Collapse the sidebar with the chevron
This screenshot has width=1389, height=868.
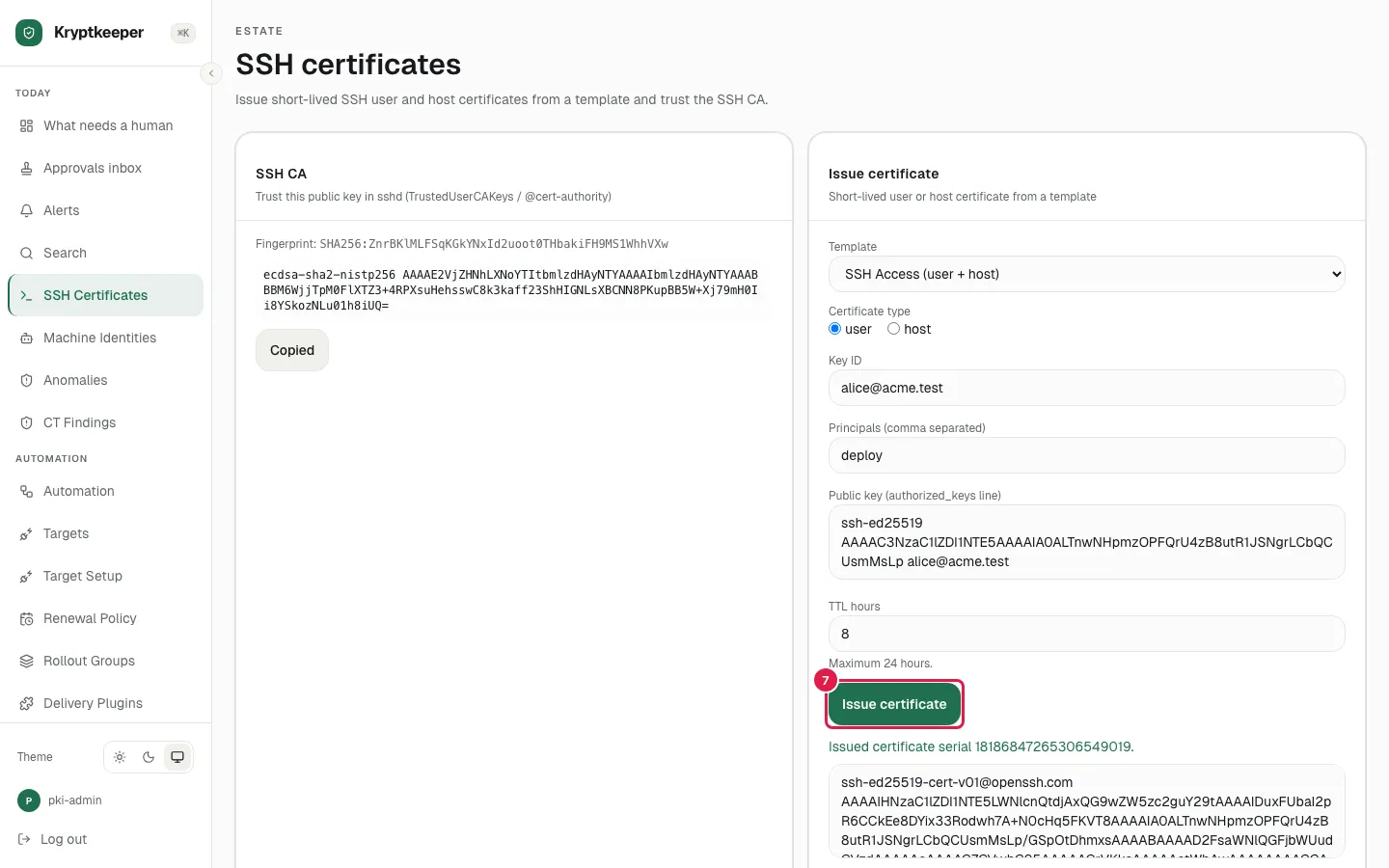click(211, 73)
